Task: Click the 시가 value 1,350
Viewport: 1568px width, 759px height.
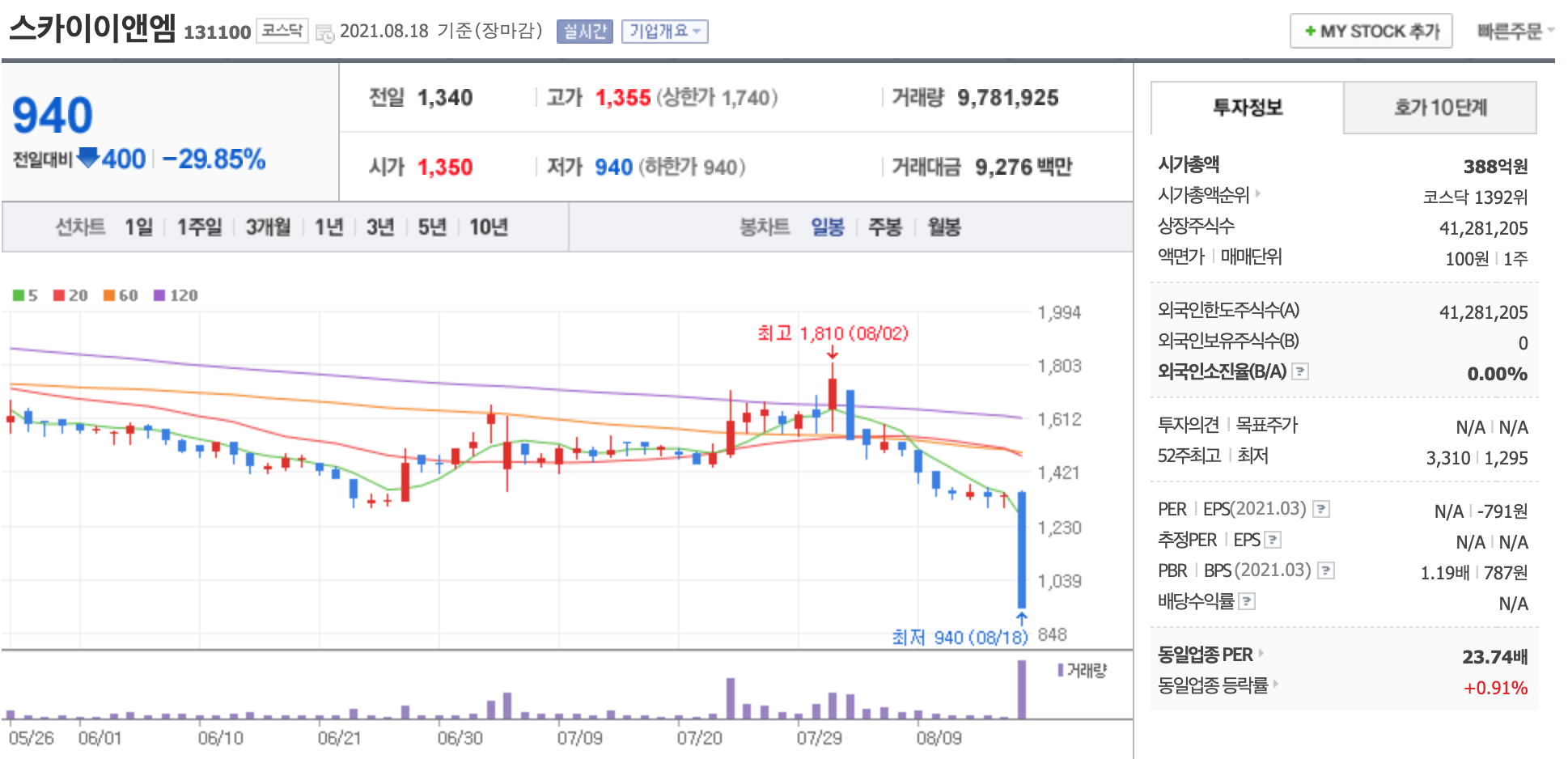Action: point(445,167)
